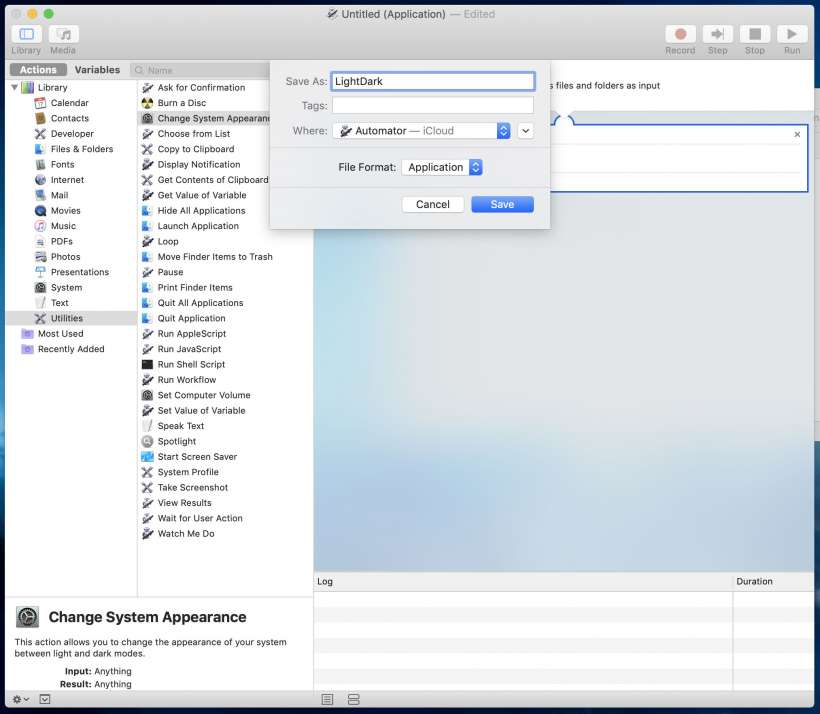Viewport: 820px width, 714px height.
Task: Select Start Screen Saver action
Action: pyautogui.click(x=197, y=457)
